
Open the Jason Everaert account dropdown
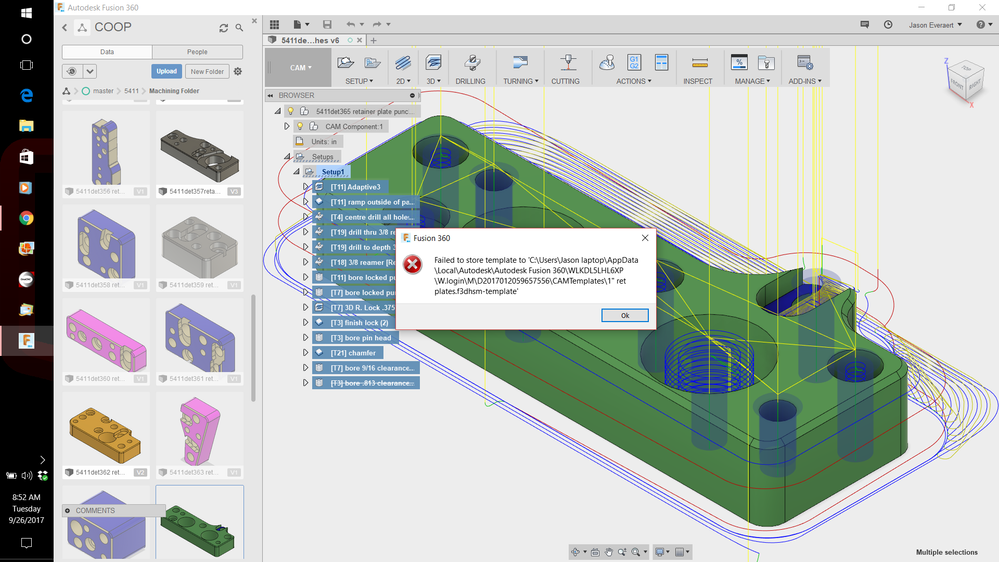[x=935, y=25]
